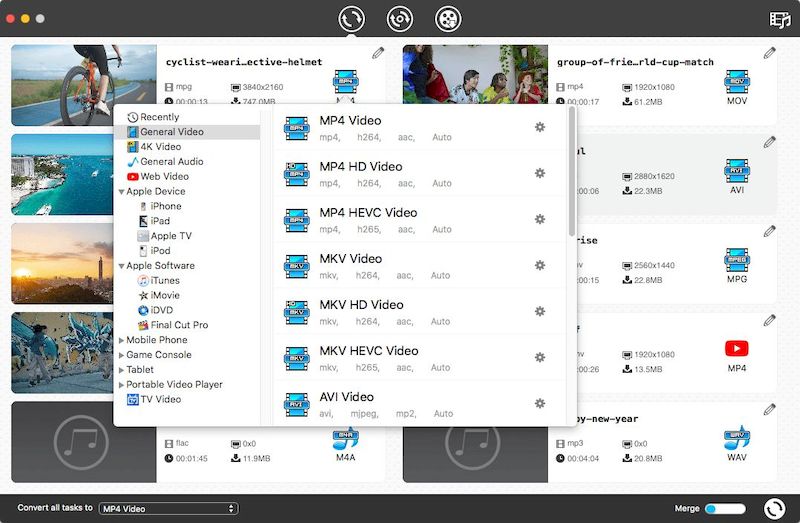Click the sunset city skyline thumbnail
800x523 pixels.
tap(62, 263)
